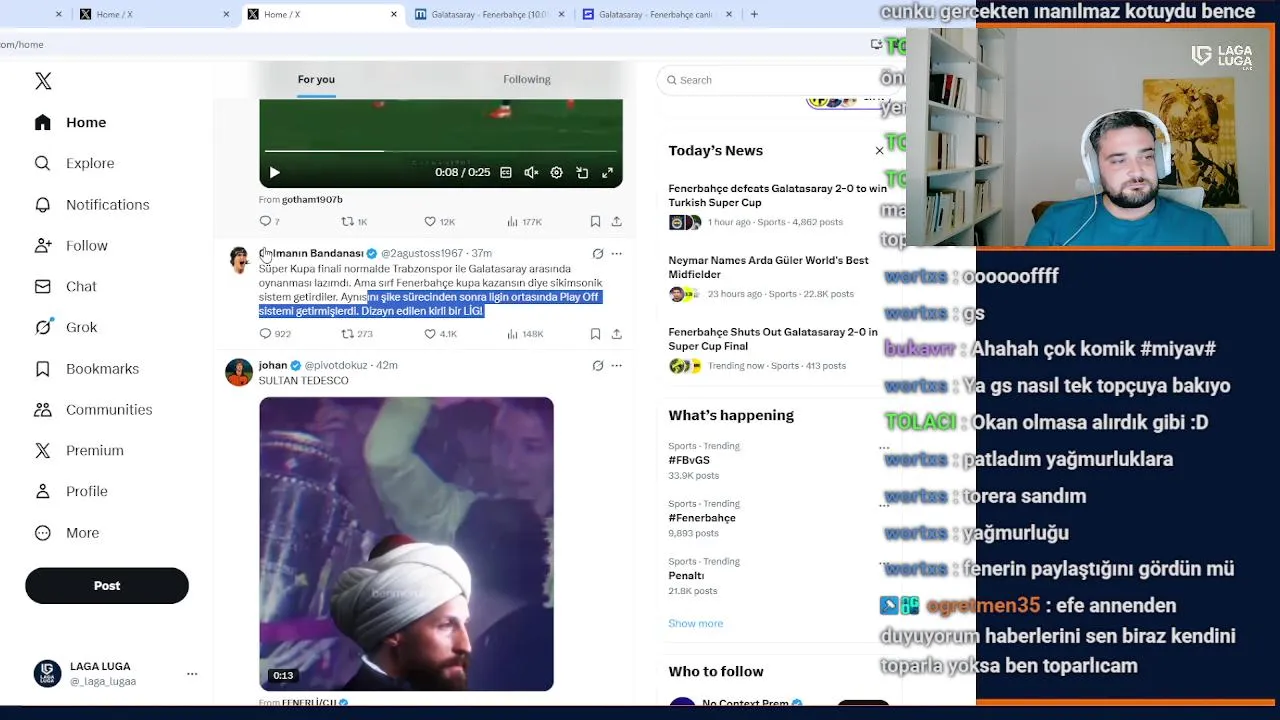Open video player settings gear
This screenshot has width=1280, height=720.
tap(557, 172)
